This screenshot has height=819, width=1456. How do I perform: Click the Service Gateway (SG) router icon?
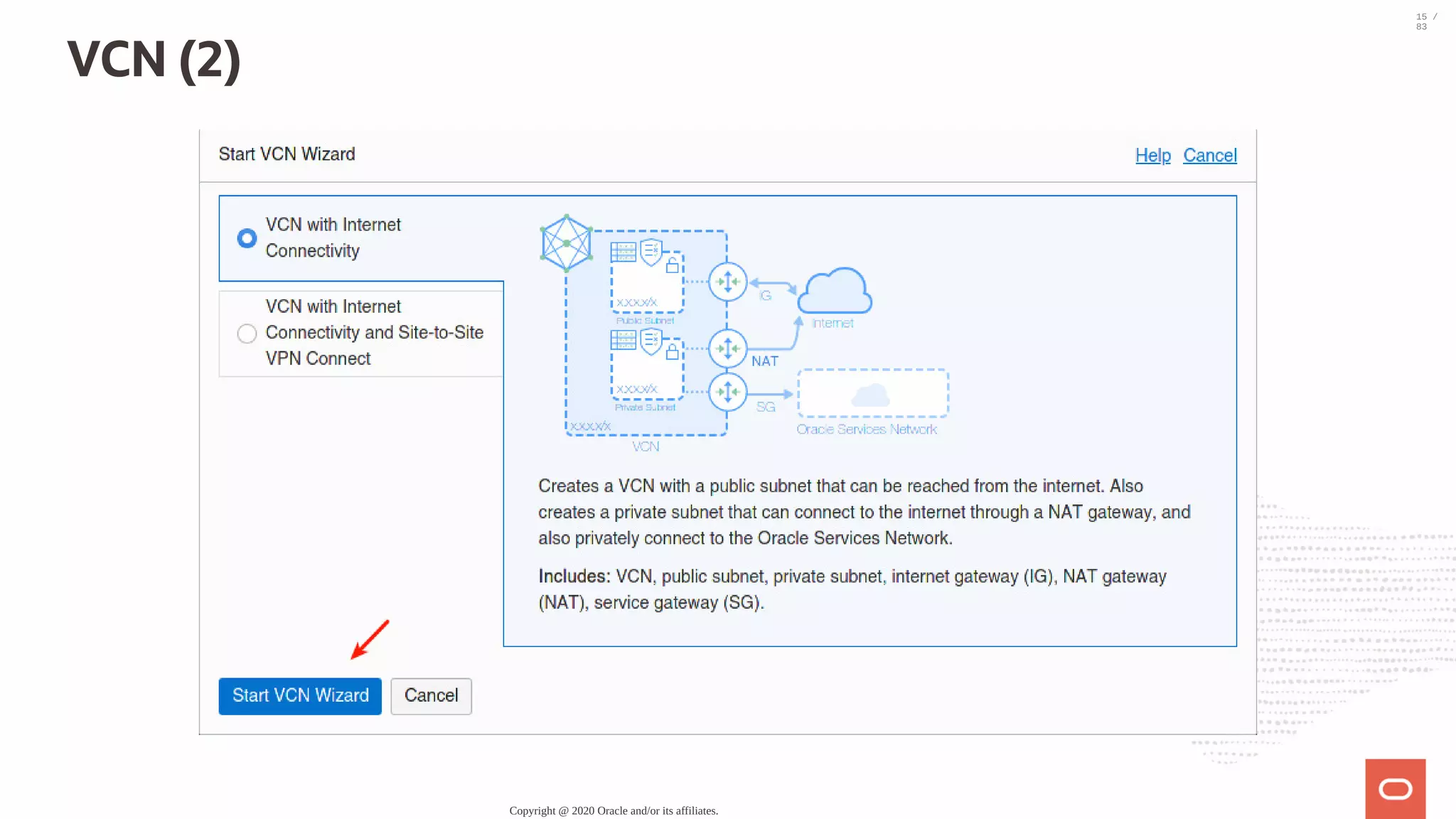(727, 392)
